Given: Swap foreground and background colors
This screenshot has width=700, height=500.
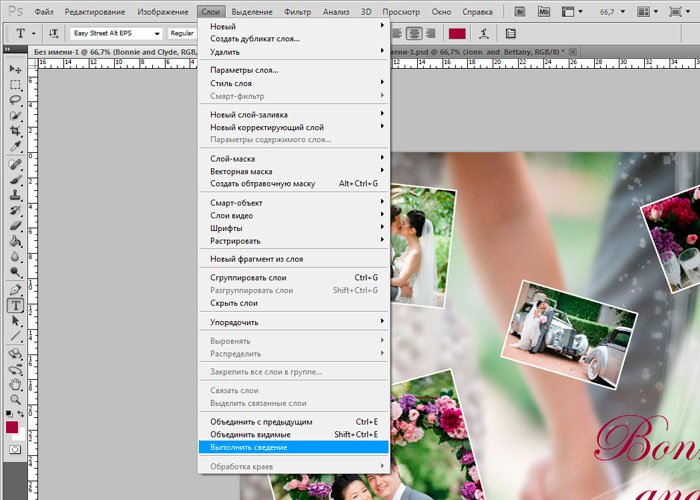Looking at the screenshot, I should point(22,413).
